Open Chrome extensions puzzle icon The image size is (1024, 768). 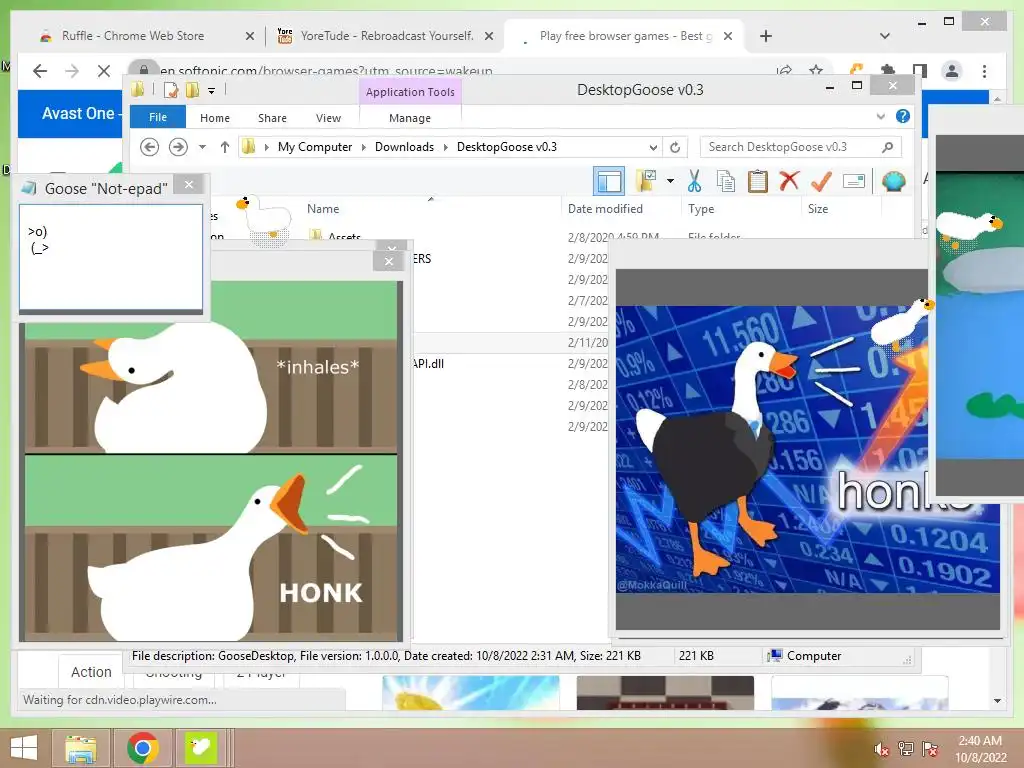pyautogui.click(x=888, y=71)
